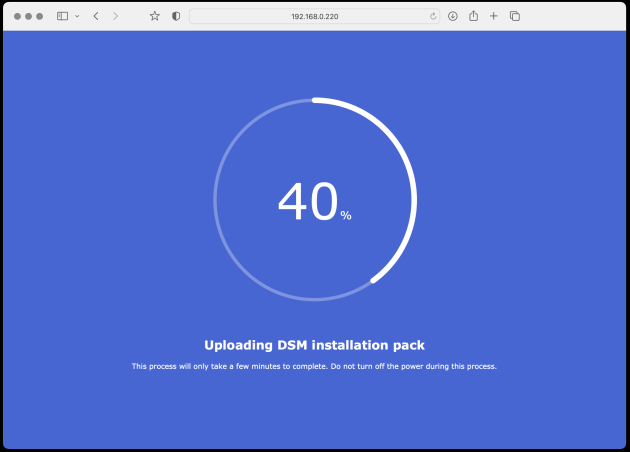Go back with the back arrow
The width and height of the screenshot is (630, 452).
96,16
